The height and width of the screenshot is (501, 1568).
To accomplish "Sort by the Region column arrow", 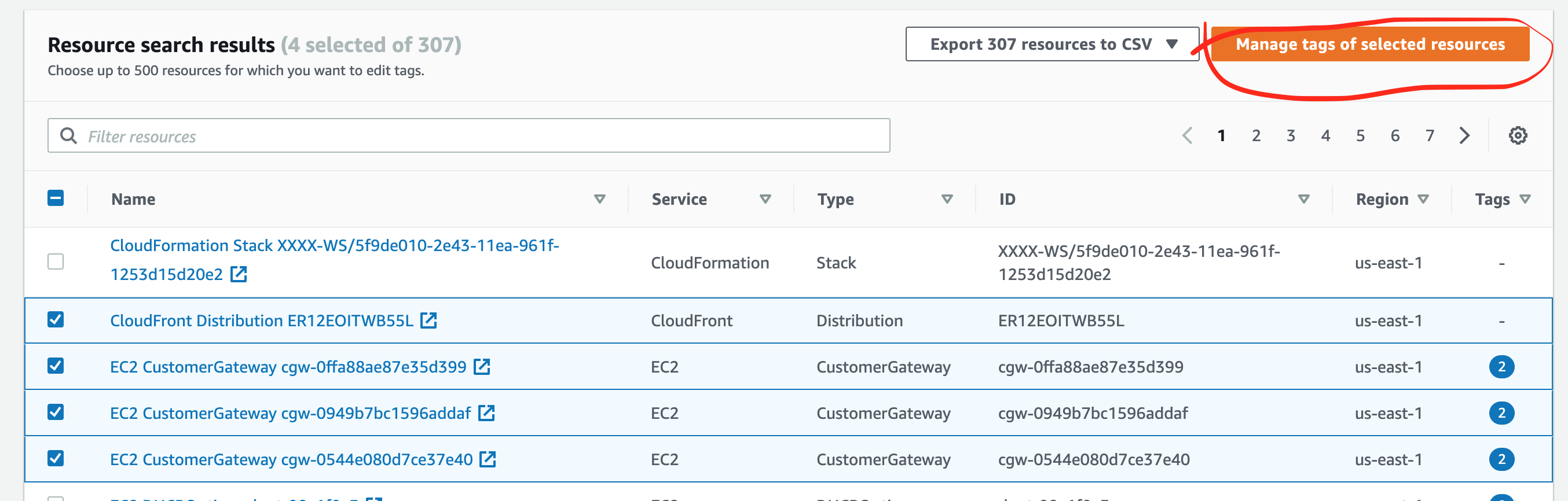I will pyautogui.click(x=1423, y=199).
